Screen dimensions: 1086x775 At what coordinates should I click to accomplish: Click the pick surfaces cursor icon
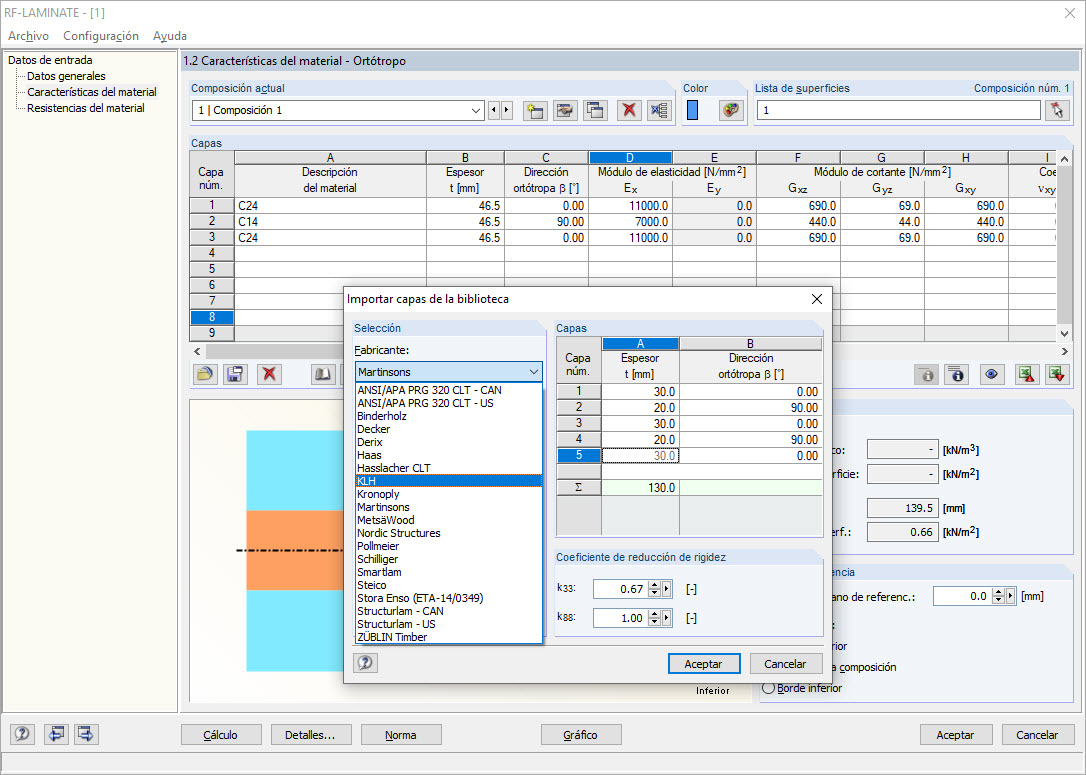[1056, 110]
